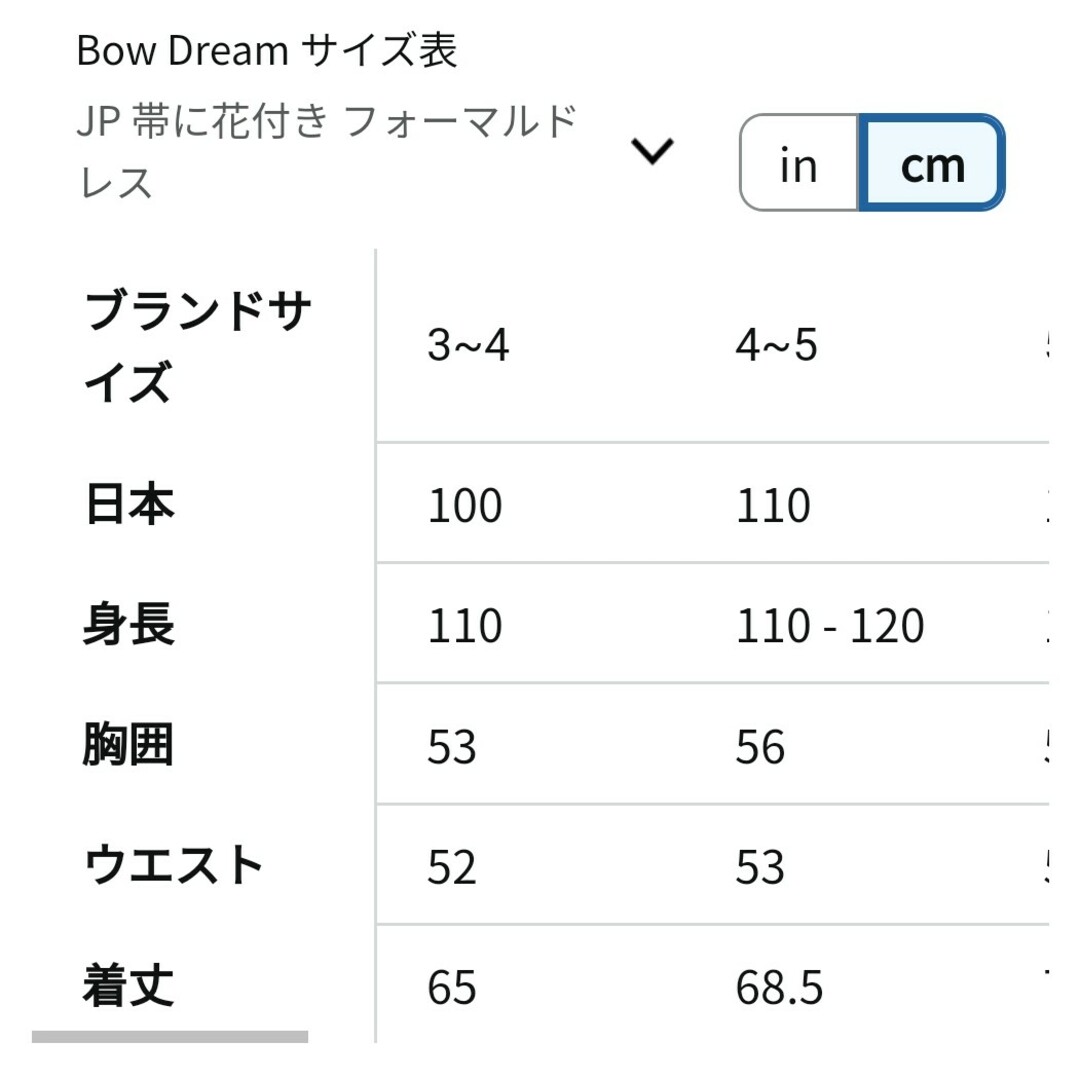Click the dress length value 65
1080x1080 pixels.
[x=452, y=988]
